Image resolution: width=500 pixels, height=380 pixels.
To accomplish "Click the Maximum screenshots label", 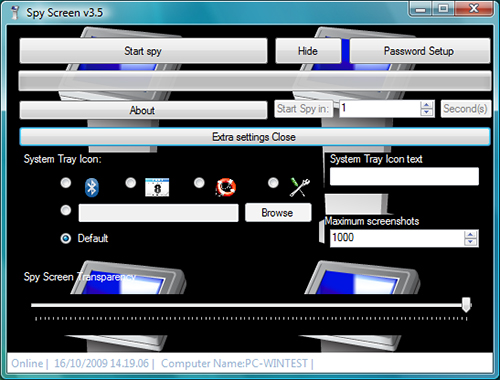I will point(372,221).
